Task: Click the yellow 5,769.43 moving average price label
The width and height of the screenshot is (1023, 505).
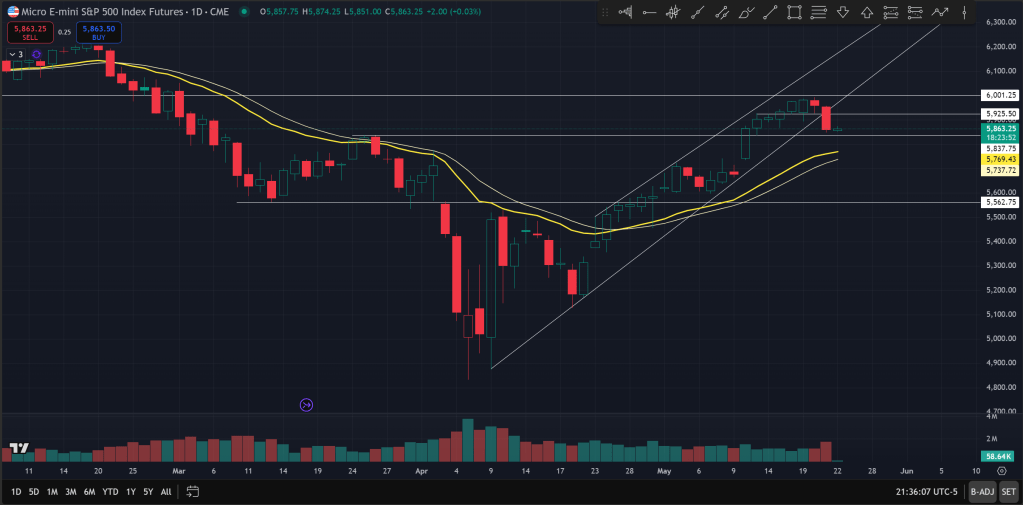Action: (x=999, y=159)
